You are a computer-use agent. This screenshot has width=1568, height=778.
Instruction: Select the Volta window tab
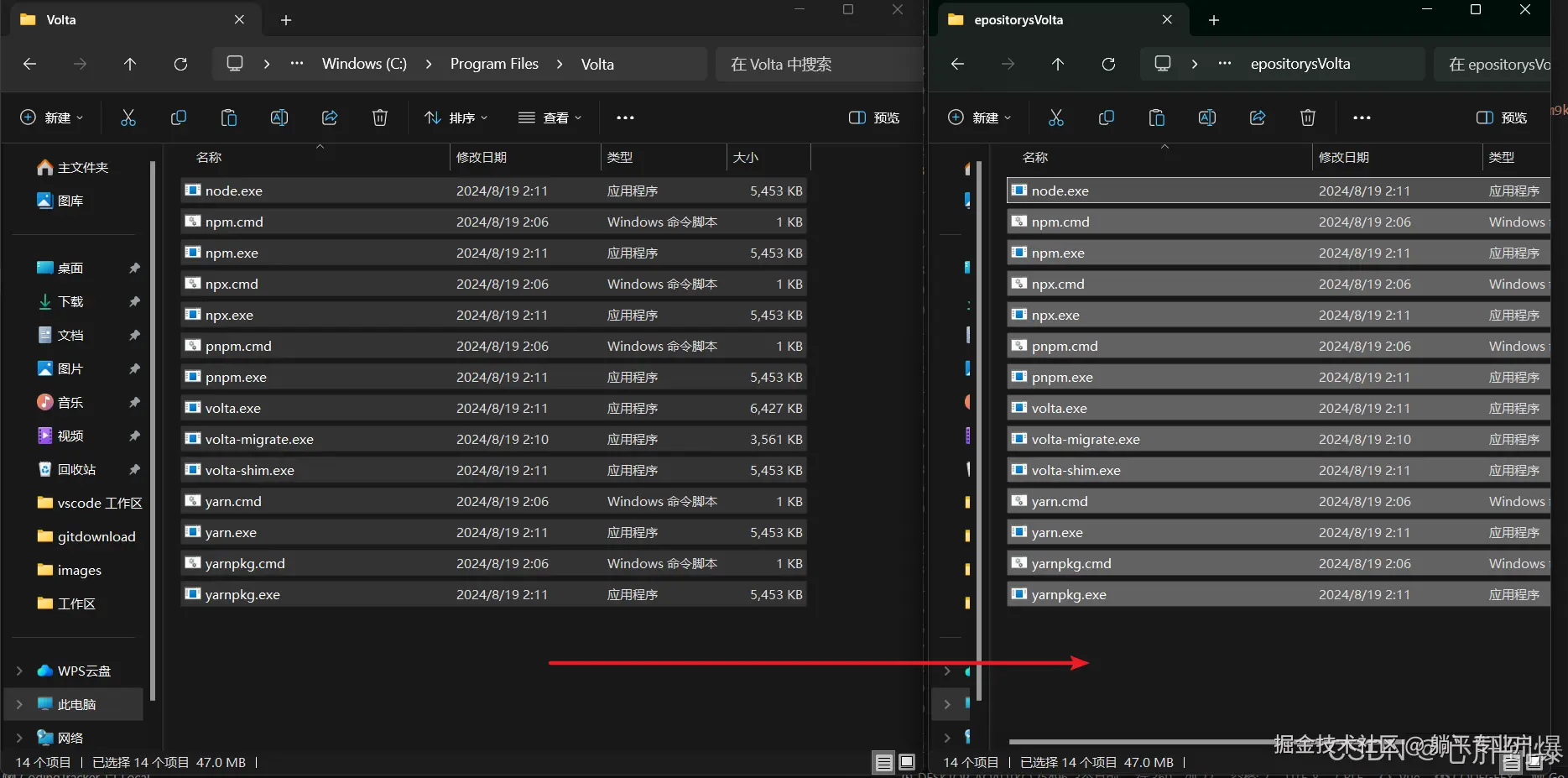pyautogui.click(x=134, y=19)
